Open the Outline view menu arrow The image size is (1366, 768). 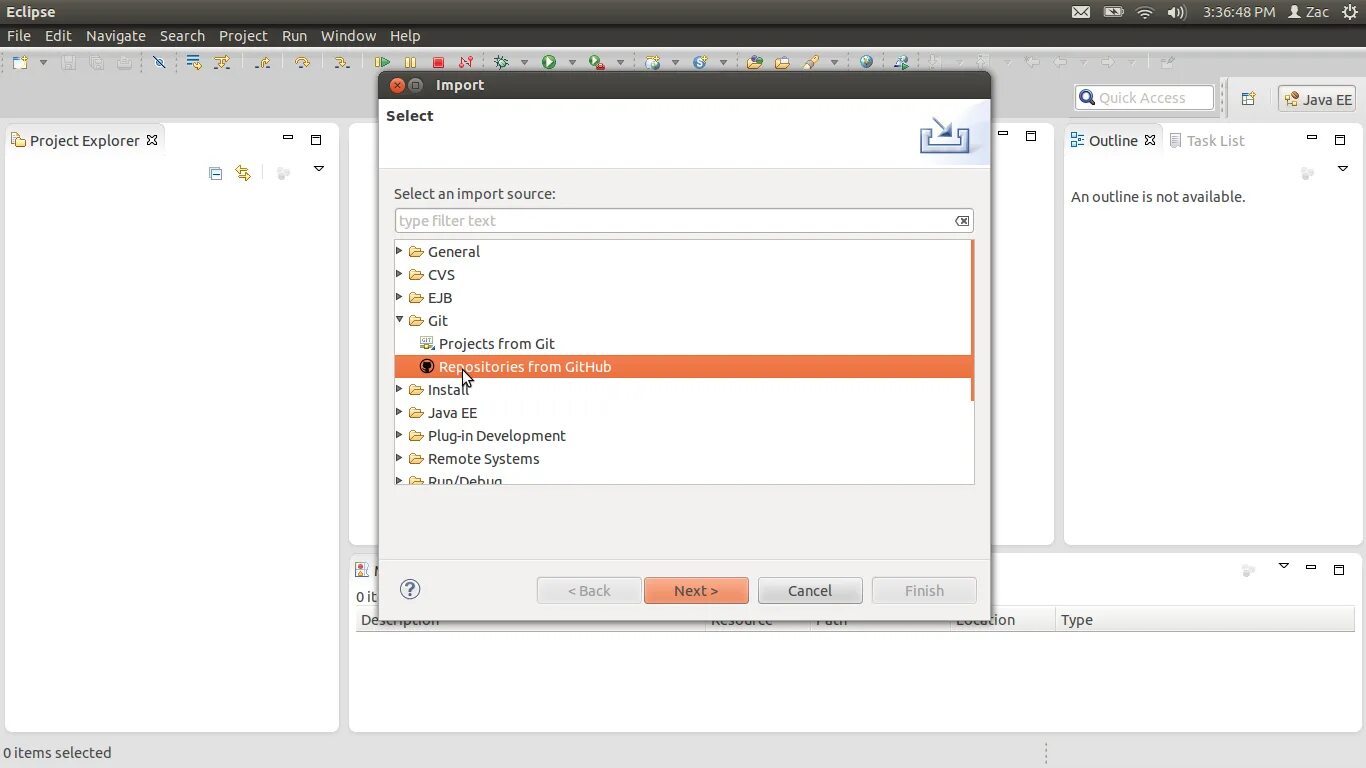point(1343,169)
